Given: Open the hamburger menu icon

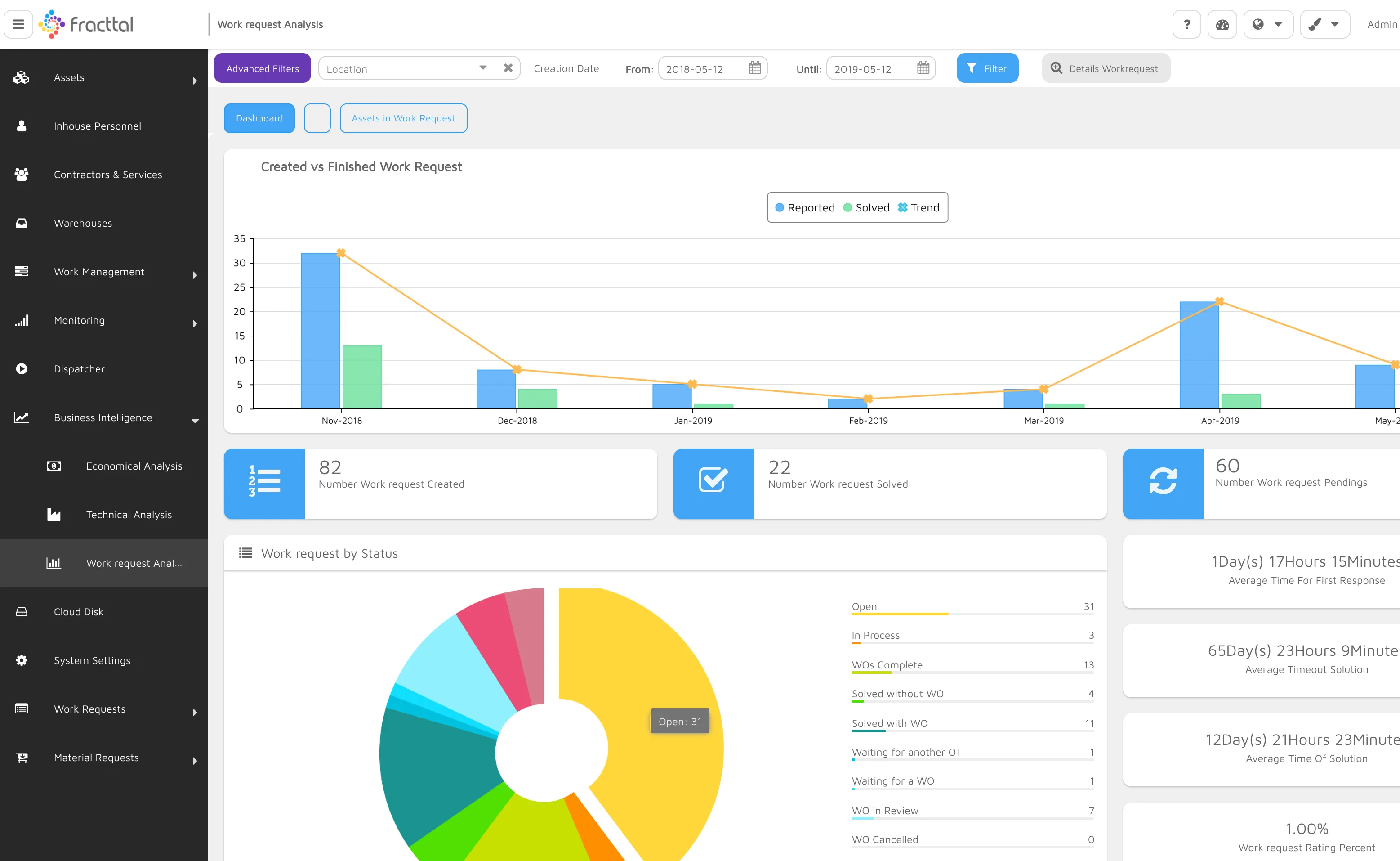Looking at the screenshot, I should pos(18,24).
